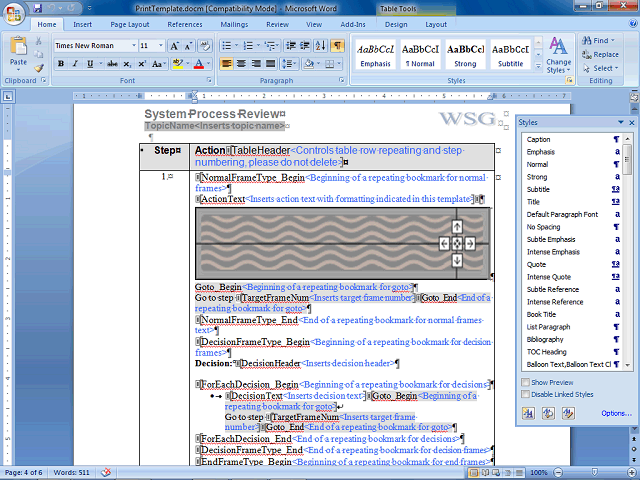Viewport: 640px width, 480px height.
Task: Click the Replace button
Action: 600,54
